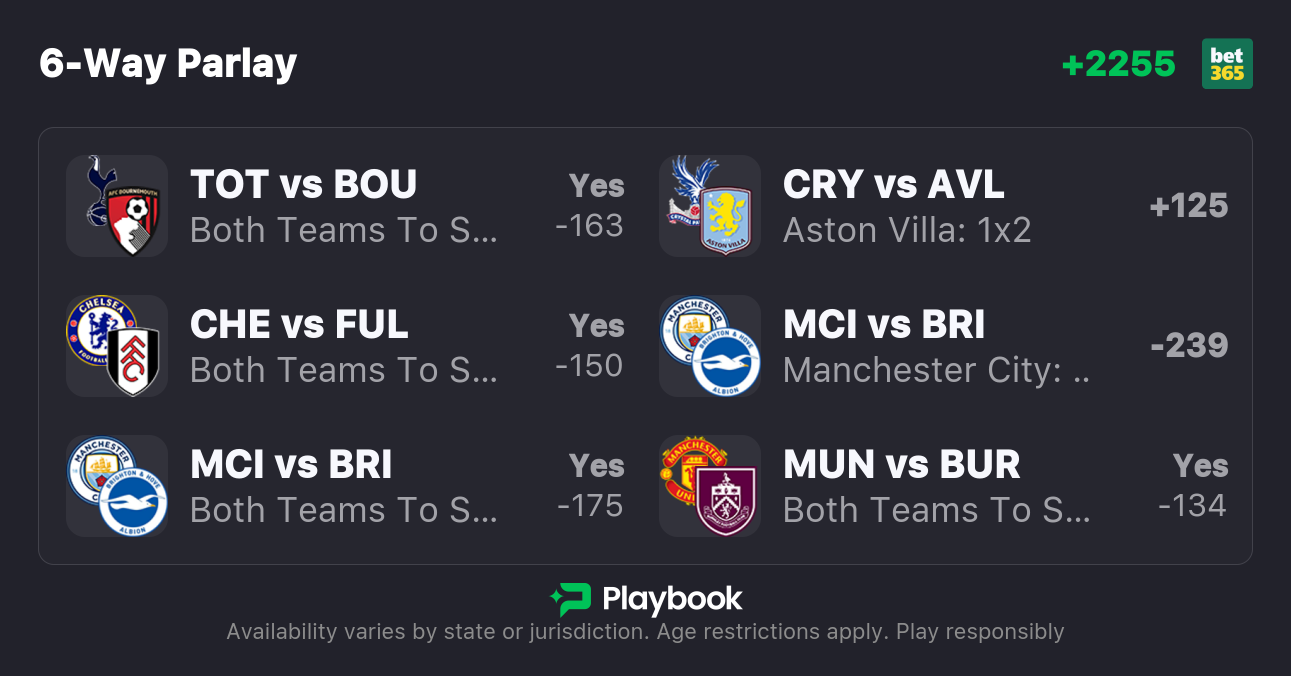This screenshot has width=1291, height=676.
Task: Click the Aston Villa: 1x2 market label
Action: point(906,231)
